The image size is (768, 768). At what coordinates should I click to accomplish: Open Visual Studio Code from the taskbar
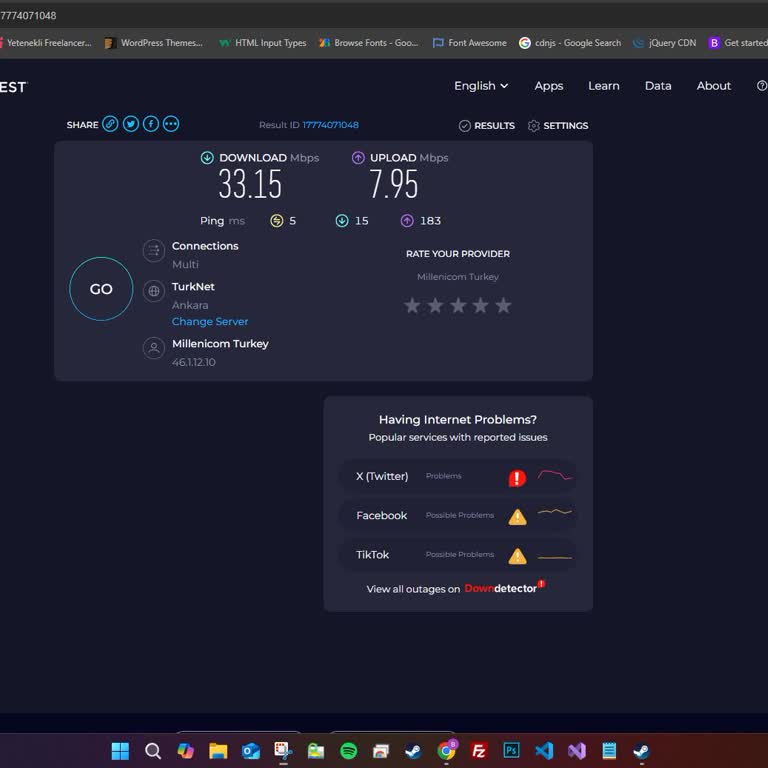[544, 751]
